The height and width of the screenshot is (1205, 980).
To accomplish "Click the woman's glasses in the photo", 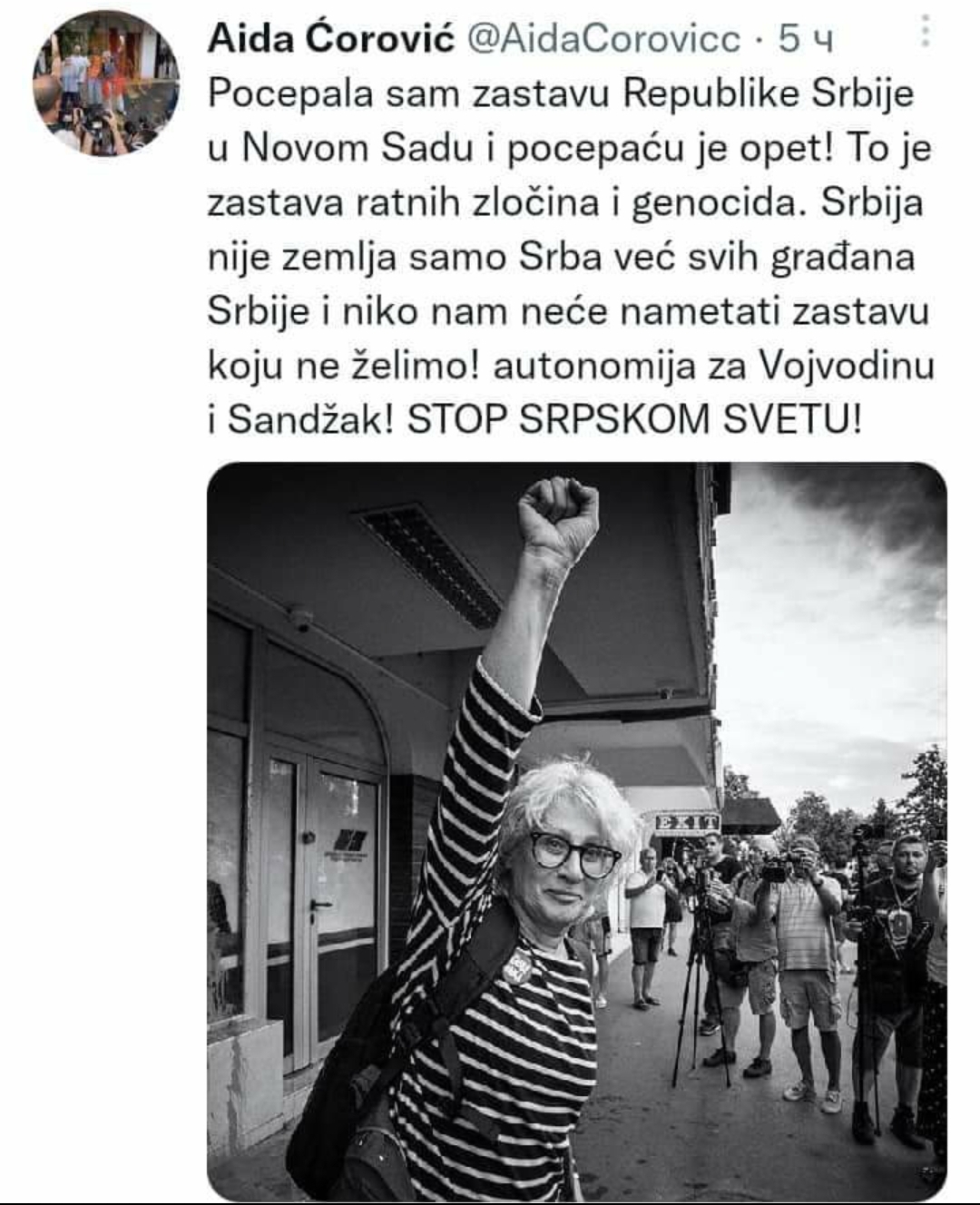I will 574,854.
